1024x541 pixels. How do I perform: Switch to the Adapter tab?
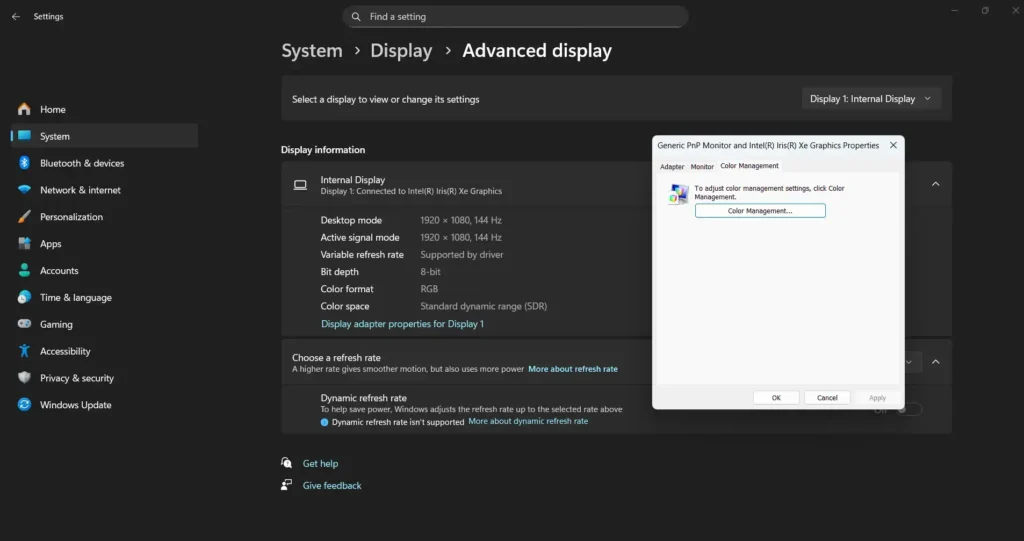tap(672, 167)
